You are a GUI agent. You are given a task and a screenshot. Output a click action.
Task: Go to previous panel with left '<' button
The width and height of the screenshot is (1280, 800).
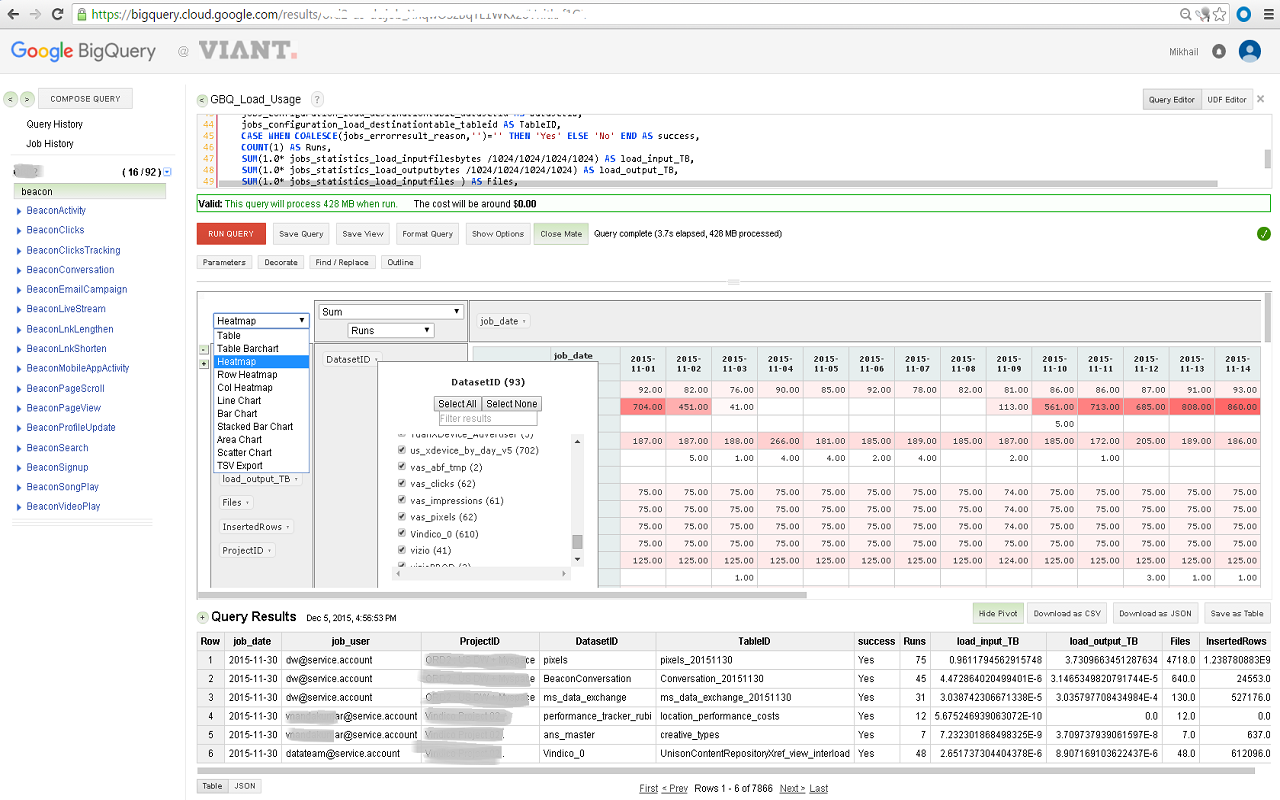click(x=10, y=99)
